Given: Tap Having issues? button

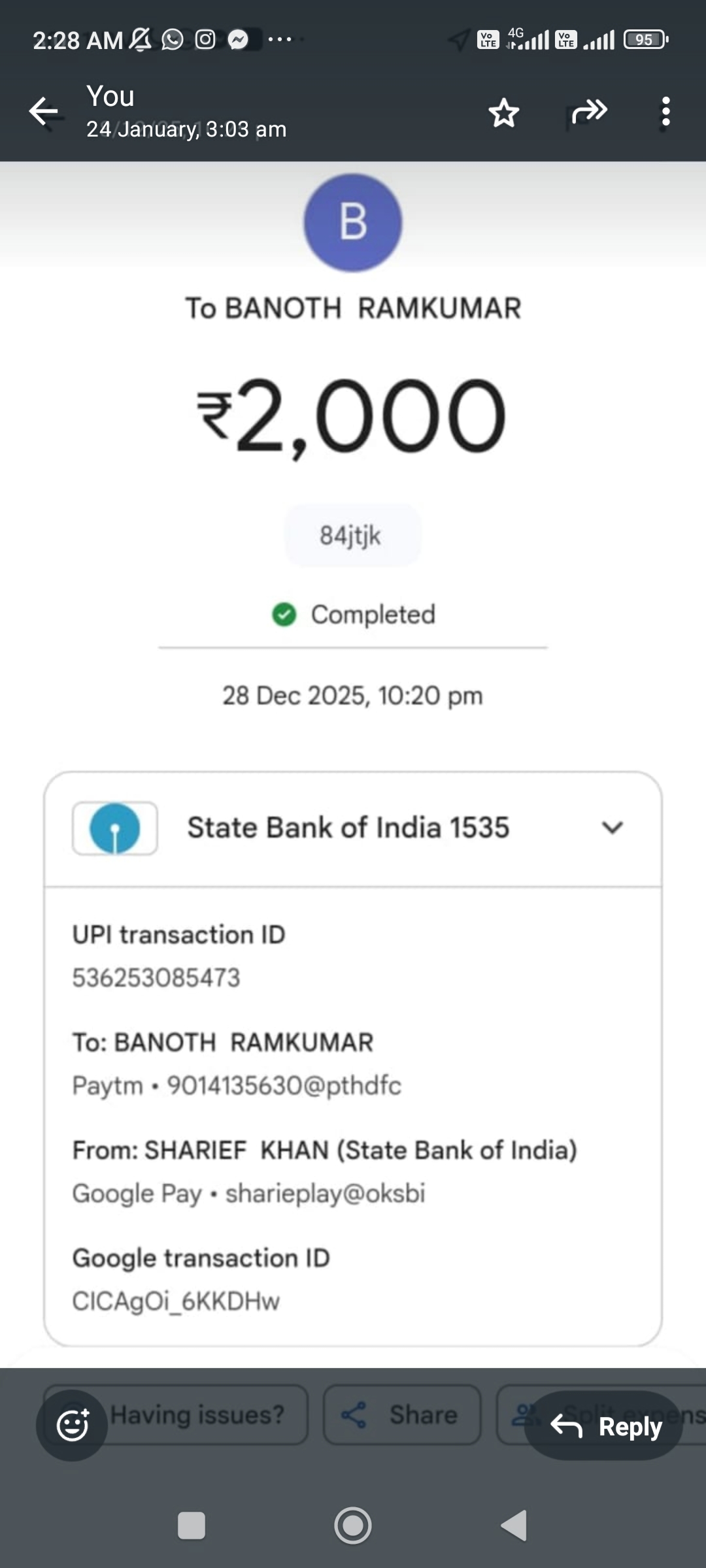Looking at the screenshot, I should (x=196, y=1415).
